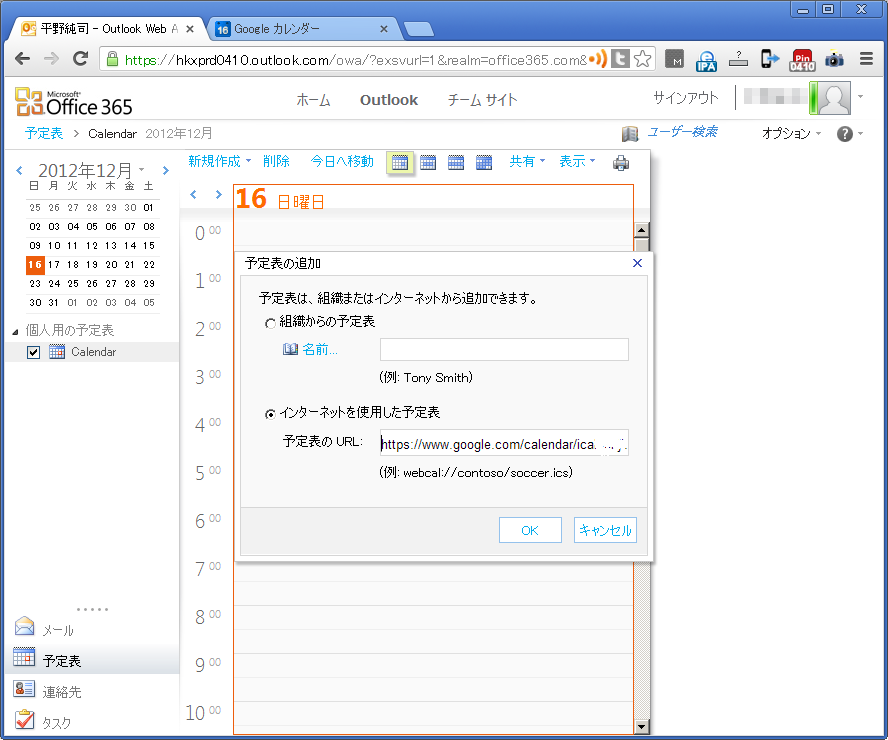Open the address book 名前 icon
The width and height of the screenshot is (888, 740).
click(291, 349)
